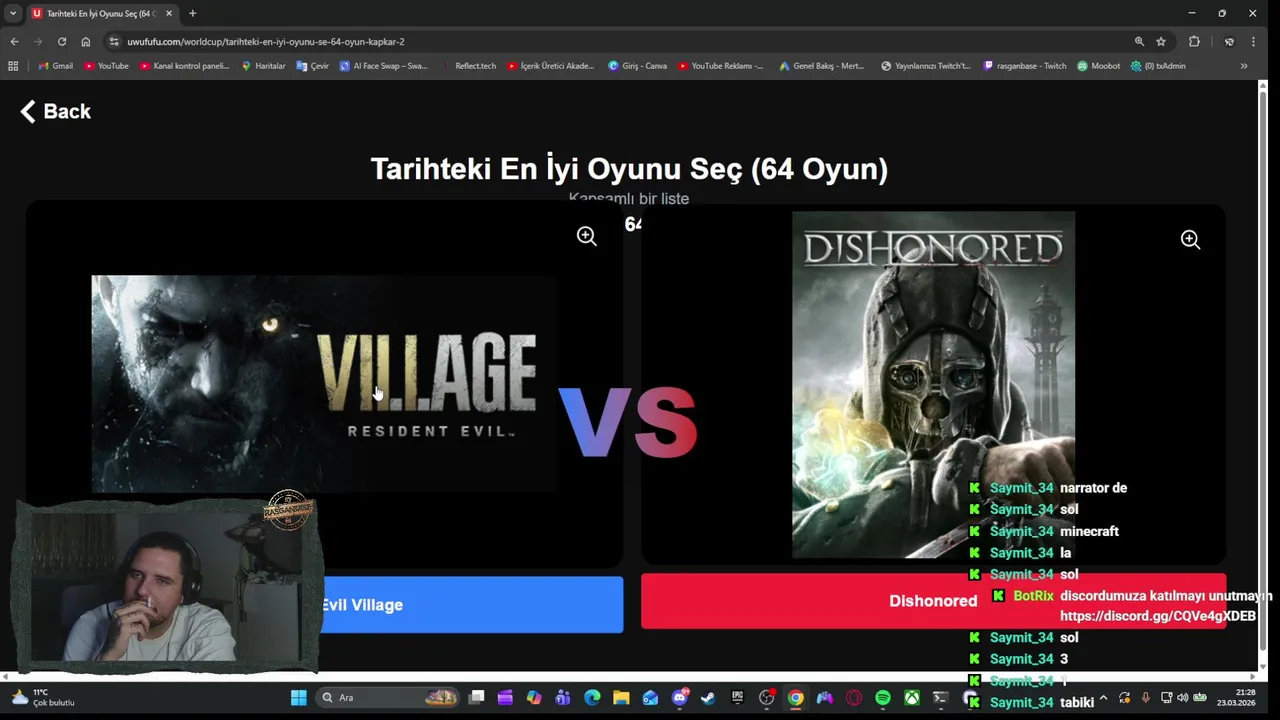Bookmark this page with the star icon
Viewport: 1280px width, 720px height.
[1161, 41]
